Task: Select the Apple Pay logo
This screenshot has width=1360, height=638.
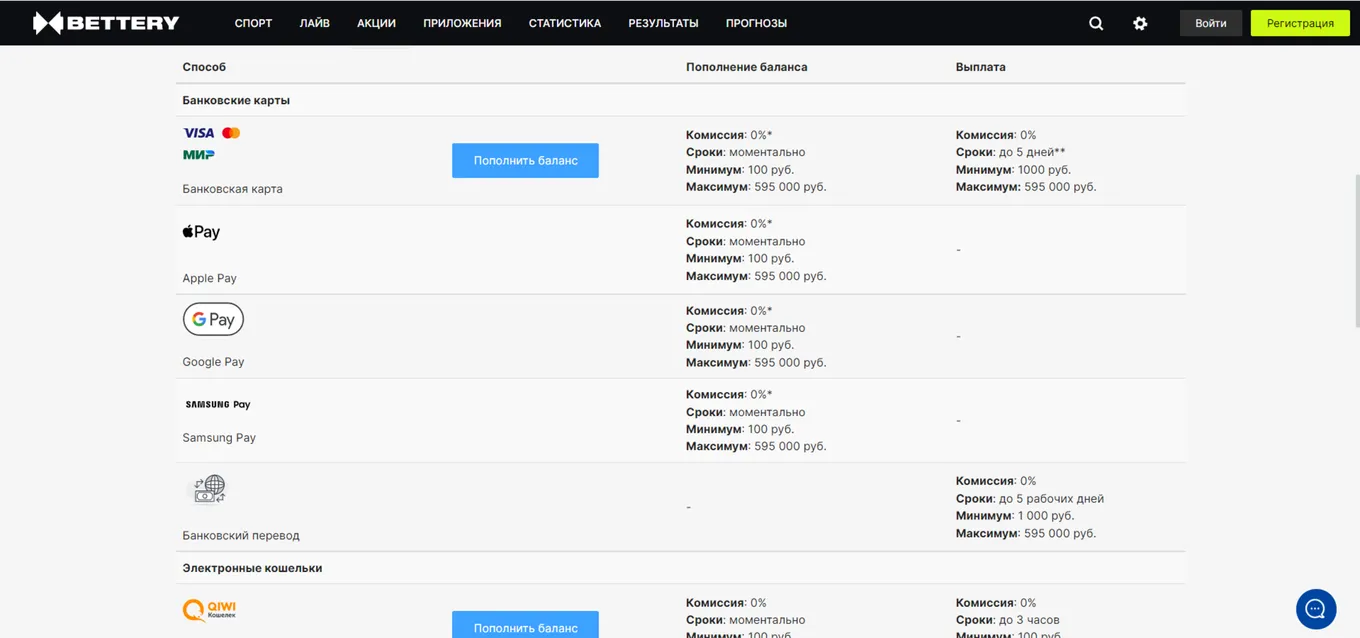Action: point(201,232)
